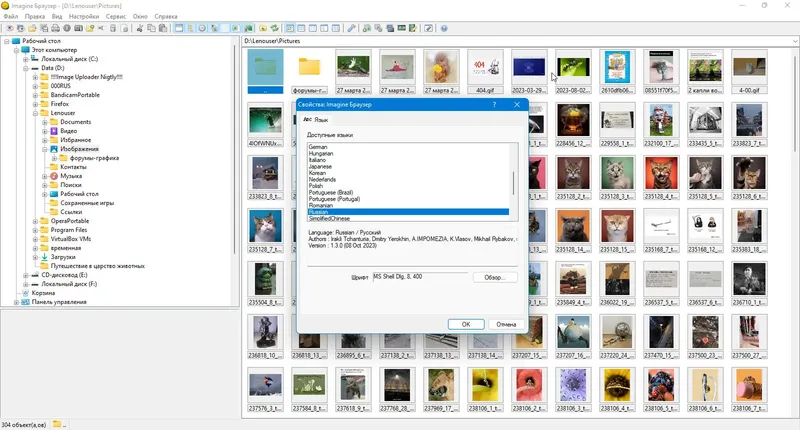Expand Локальный диск (C:) node
The image size is (800, 430).
tap(26, 59)
